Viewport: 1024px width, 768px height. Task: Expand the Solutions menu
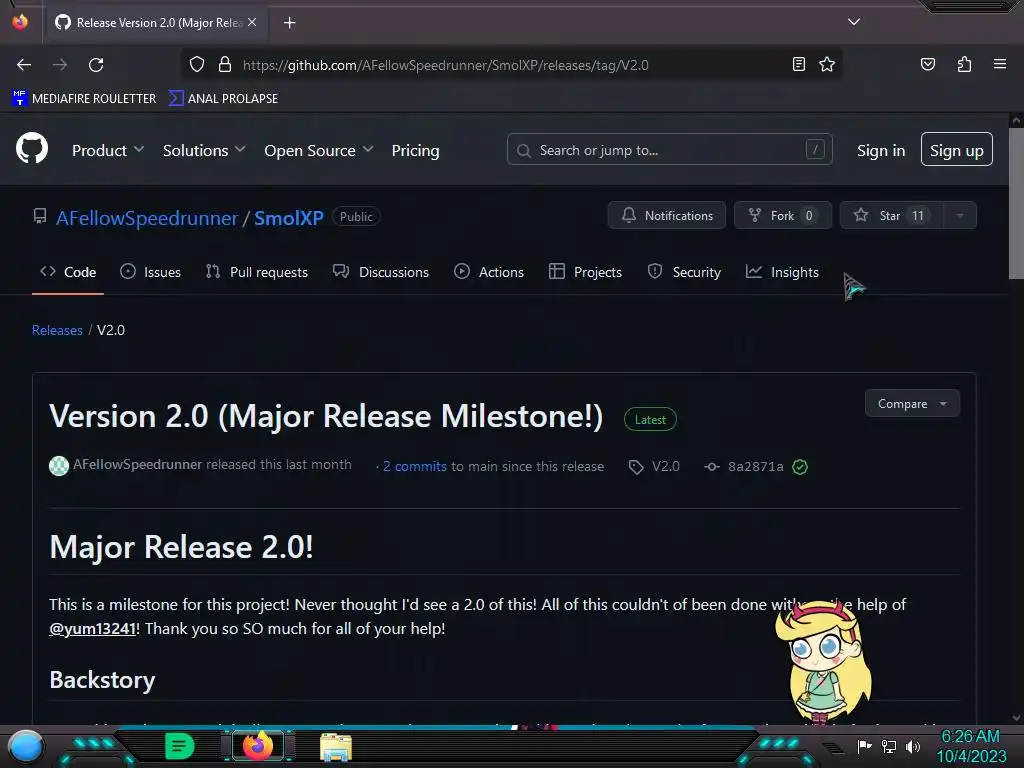pyautogui.click(x=204, y=150)
